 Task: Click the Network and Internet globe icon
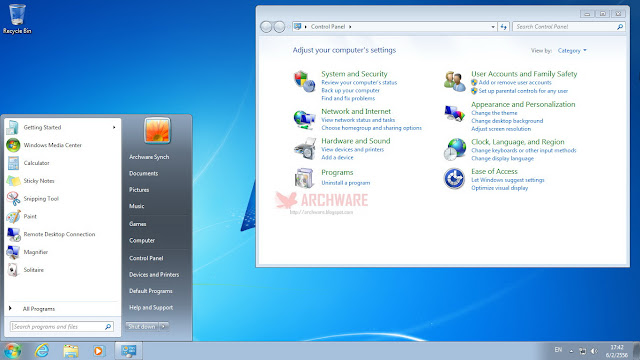(304, 119)
